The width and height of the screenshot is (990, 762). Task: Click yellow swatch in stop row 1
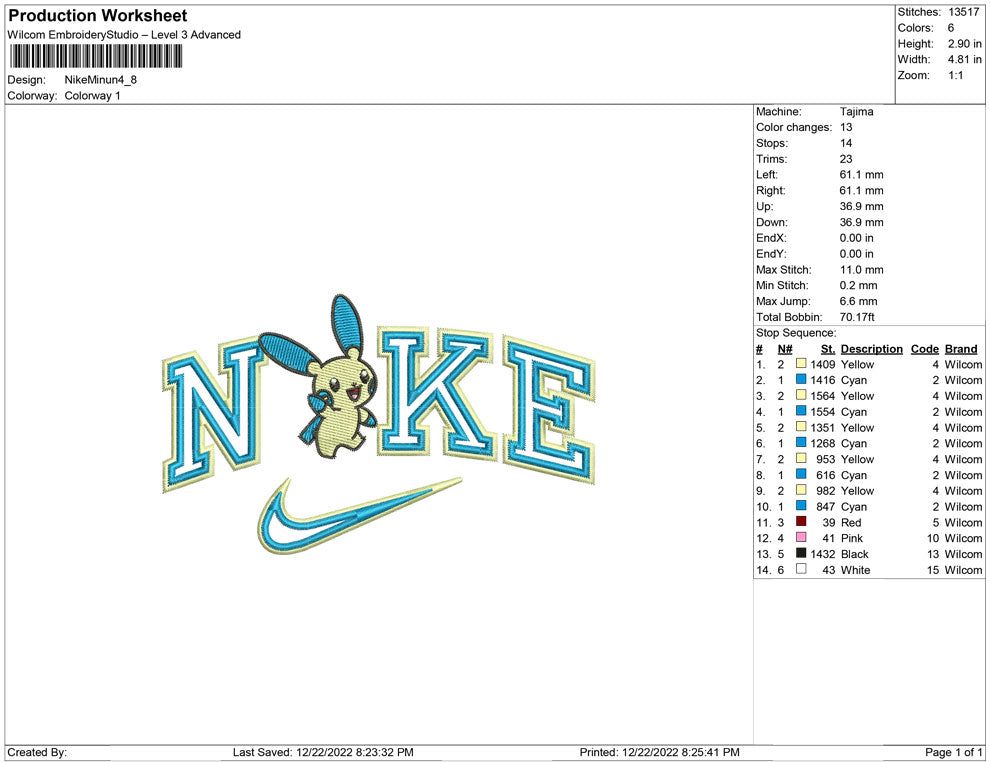(801, 364)
